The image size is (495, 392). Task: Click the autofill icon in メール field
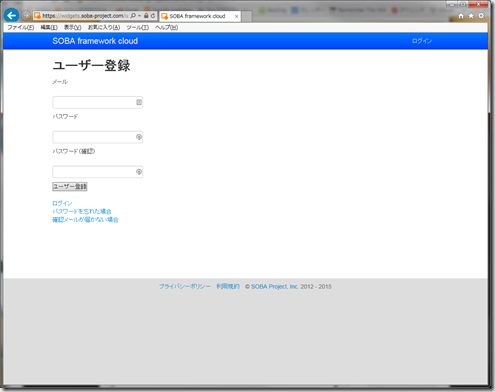139,102
